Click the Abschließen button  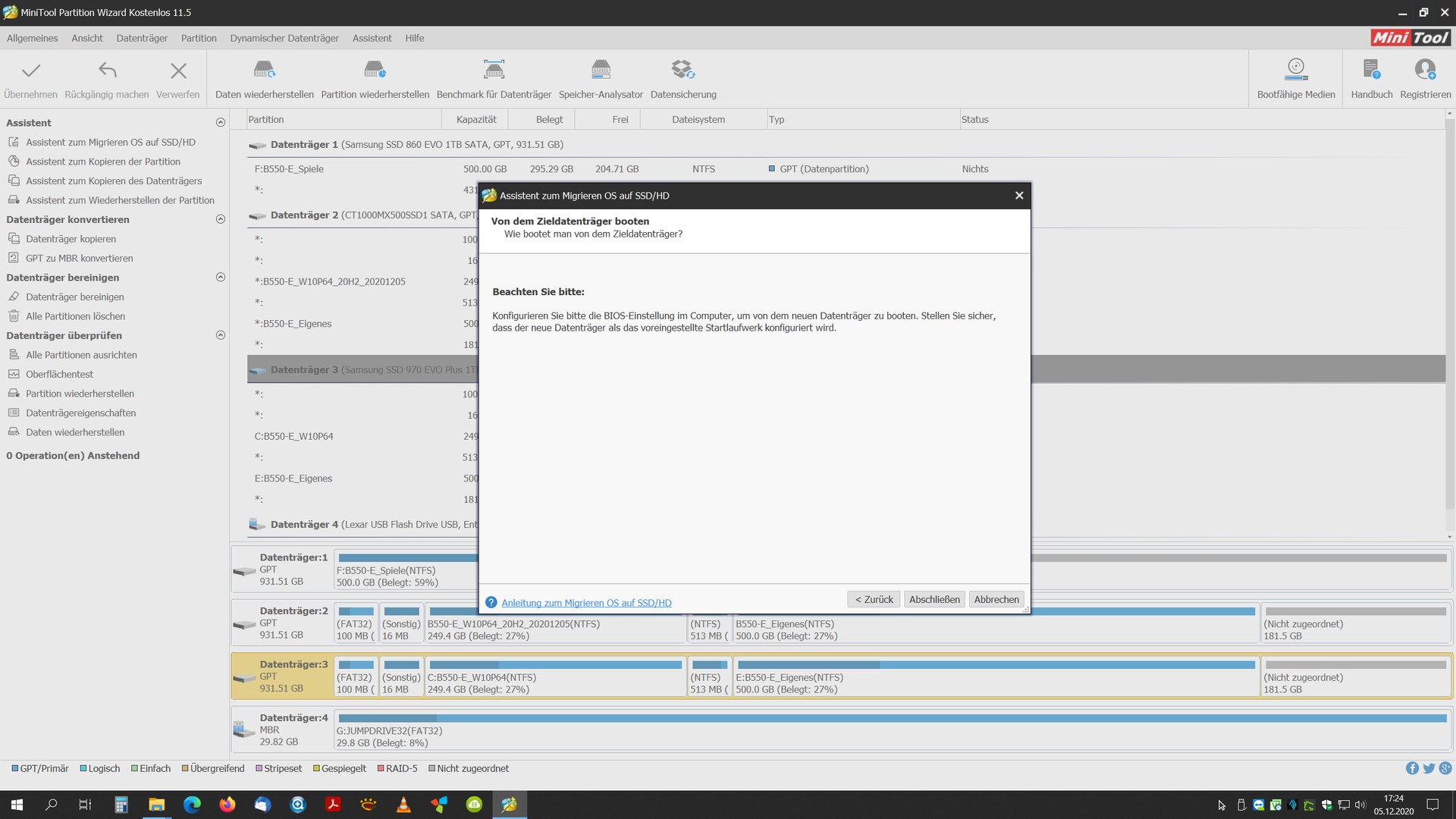coord(934,599)
